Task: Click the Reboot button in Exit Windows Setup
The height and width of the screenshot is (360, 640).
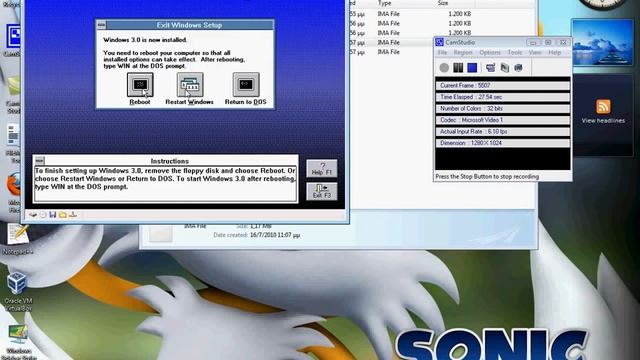Action: point(140,85)
